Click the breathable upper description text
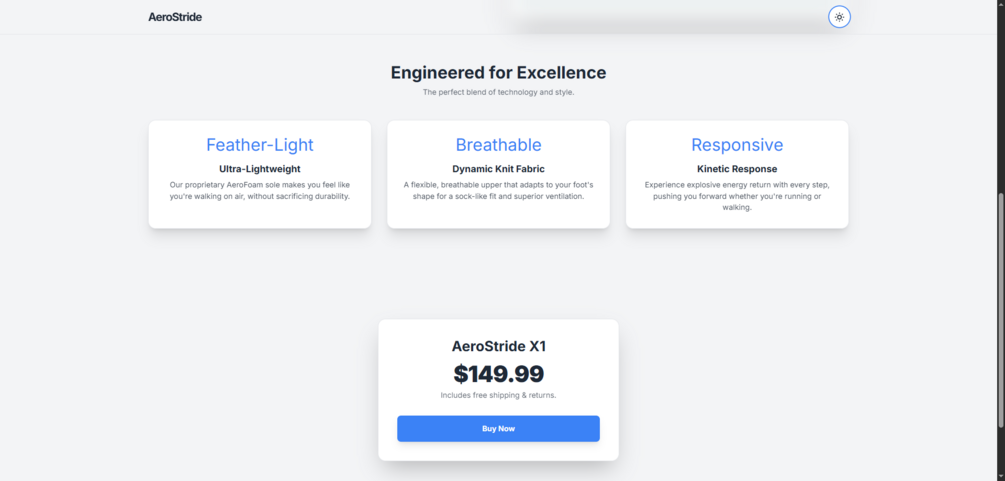This screenshot has width=1005, height=481. pyautogui.click(x=498, y=190)
